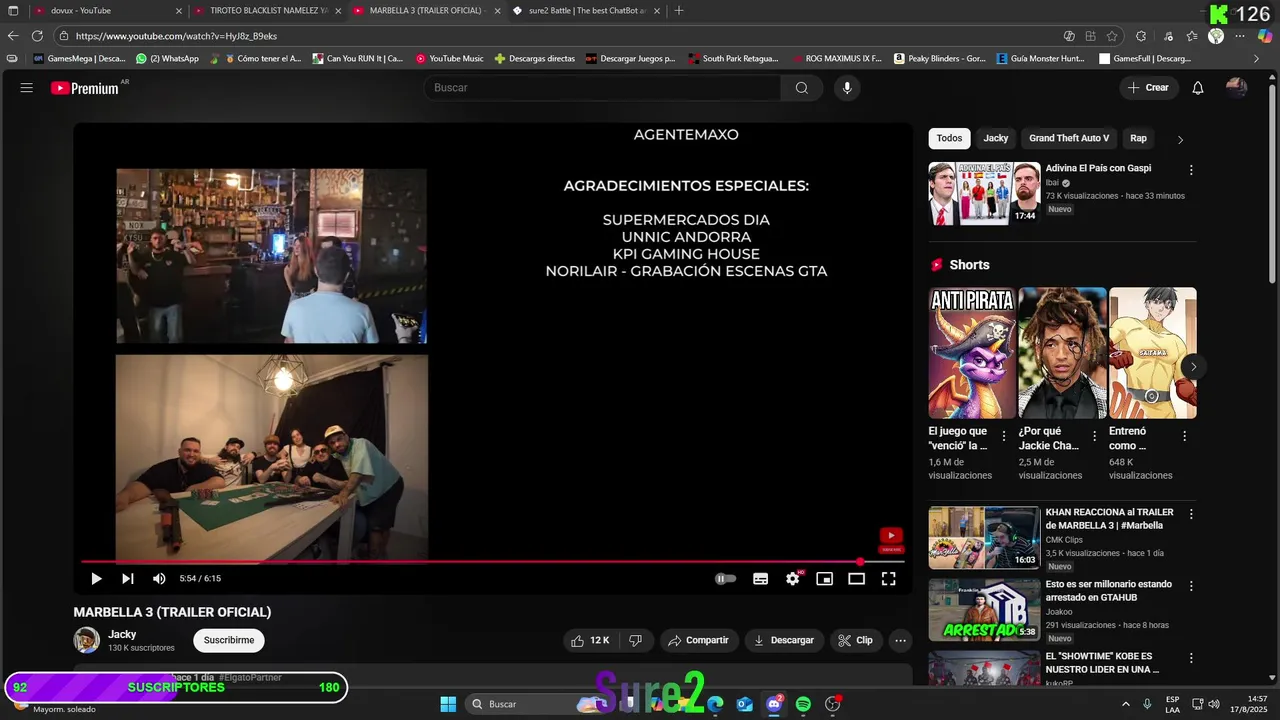Open options for El juego que venció short
The image size is (1280, 720).
[1004, 436]
